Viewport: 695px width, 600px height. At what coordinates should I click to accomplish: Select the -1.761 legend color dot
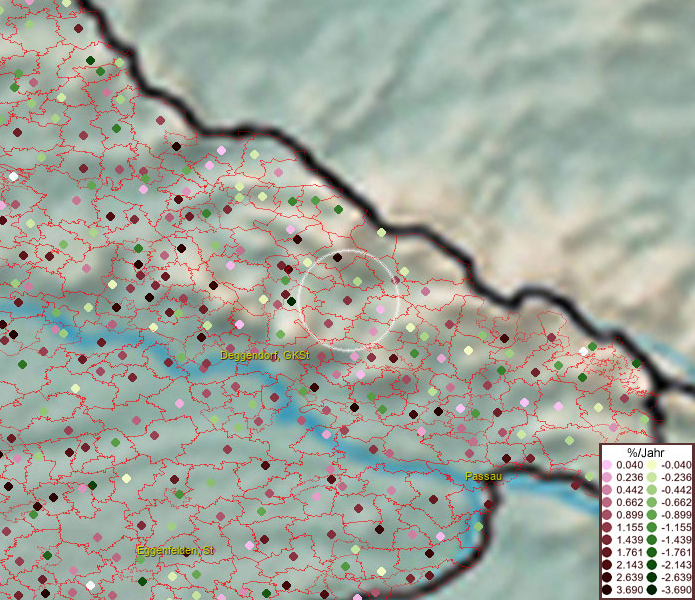pos(652,553)
